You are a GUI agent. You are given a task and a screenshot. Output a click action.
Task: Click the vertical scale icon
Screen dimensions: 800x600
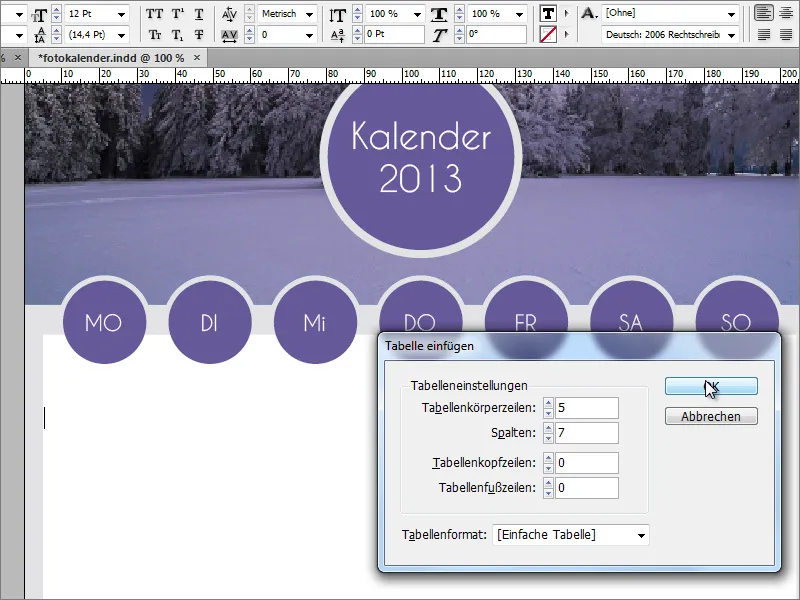coord(337,15)
